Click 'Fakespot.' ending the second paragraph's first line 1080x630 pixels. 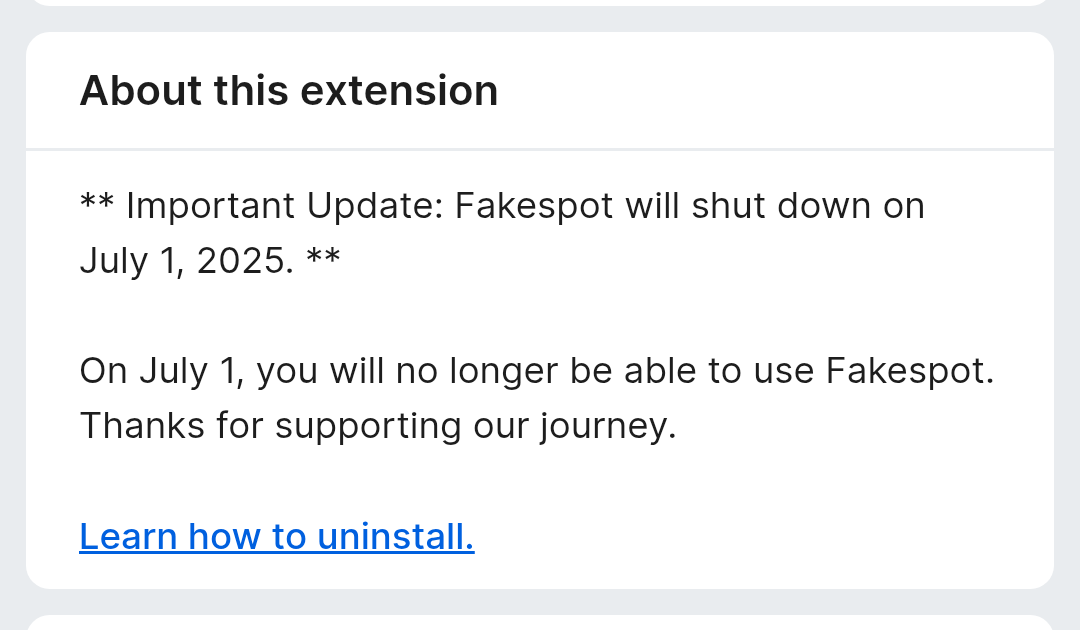click(910, 371)
